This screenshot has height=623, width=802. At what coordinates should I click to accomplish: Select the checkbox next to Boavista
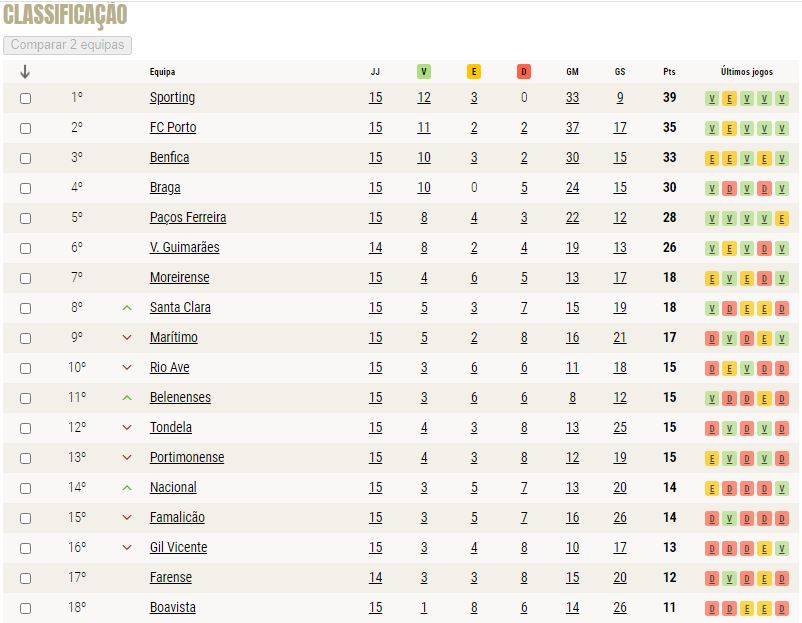click(x=25, y=608)
